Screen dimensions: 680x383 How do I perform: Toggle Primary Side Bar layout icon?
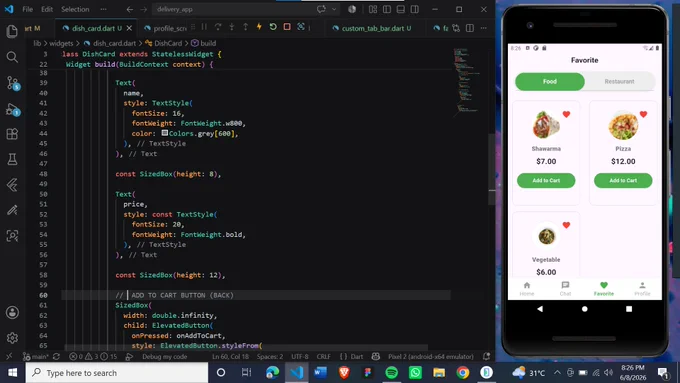[x=387, y=9]
